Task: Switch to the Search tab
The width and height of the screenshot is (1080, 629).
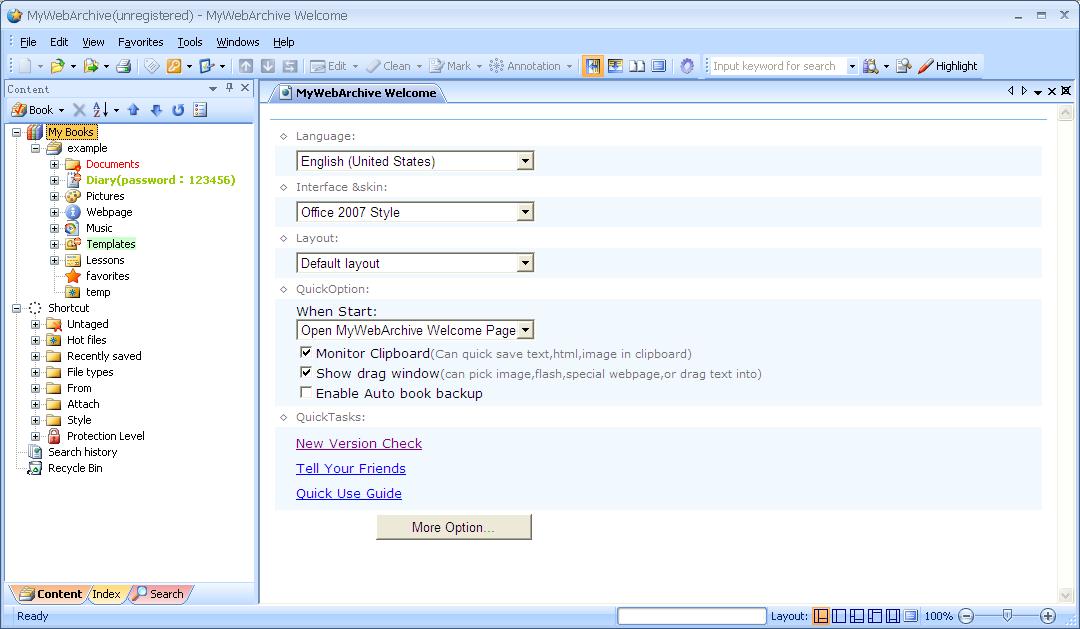Action: 160,594
